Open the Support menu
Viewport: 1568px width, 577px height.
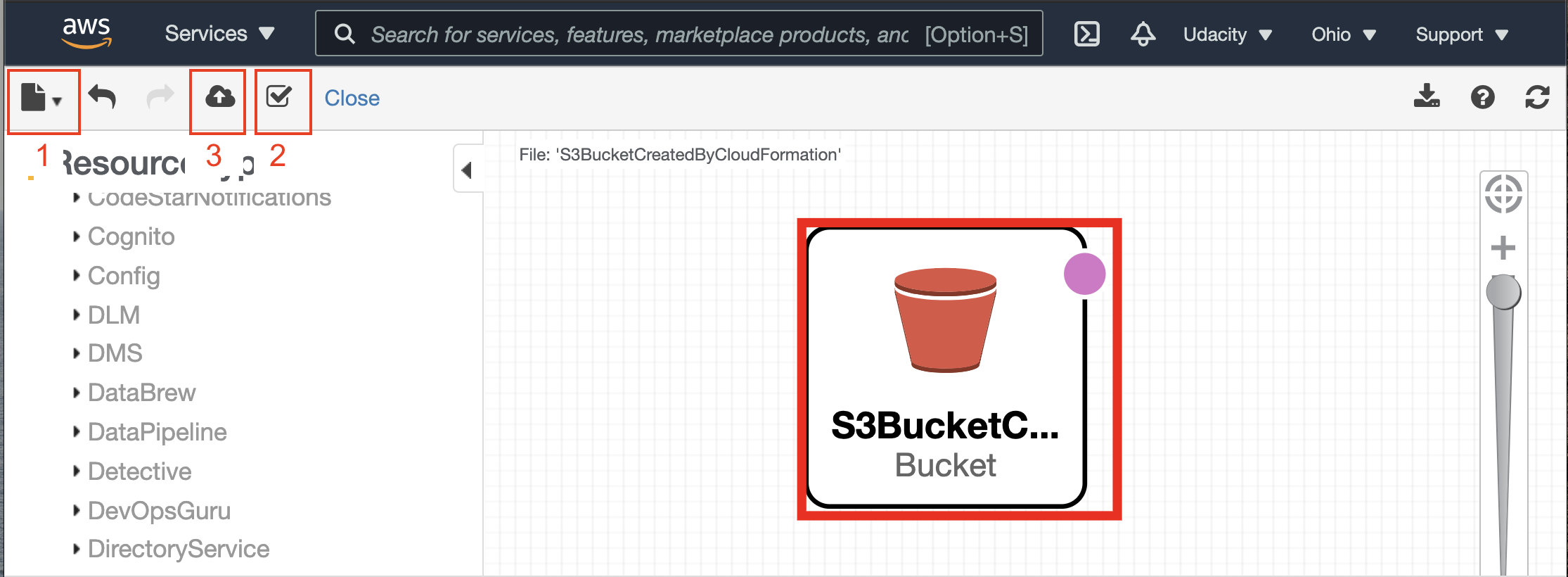click(1462, 34)
